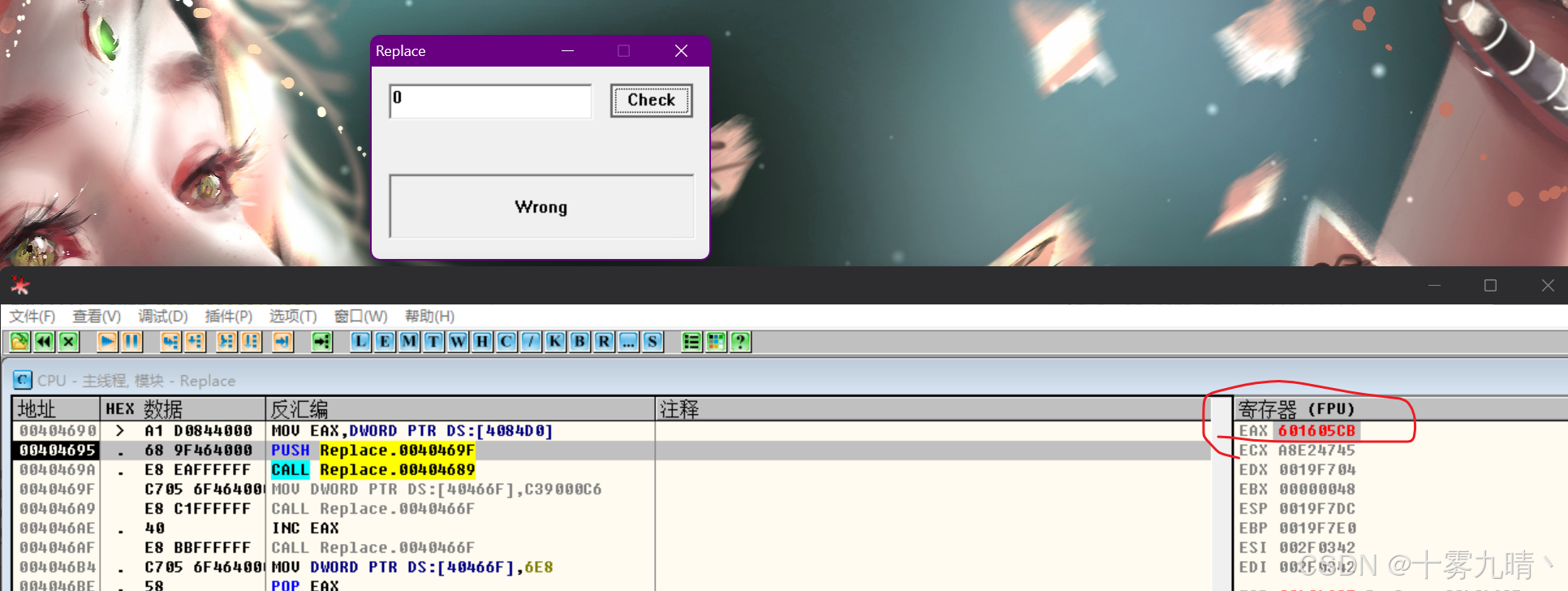Open the 调试(D) menu
Screen dimensions: 1568x591
[x=162, y=317]
